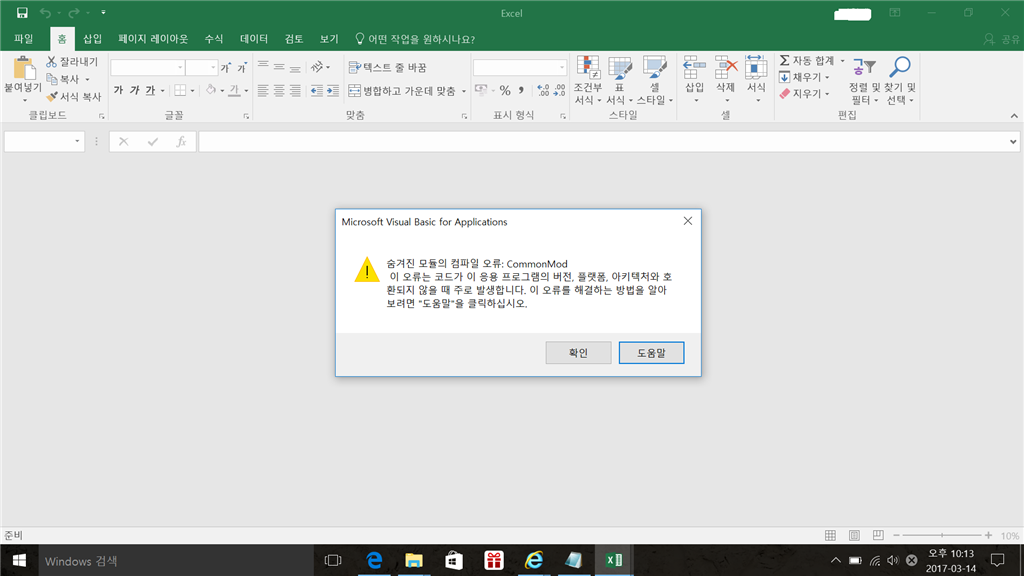Click the Decrease Font Size icon
Screen dimensions: 1024x576
click(x=242, y=67)
